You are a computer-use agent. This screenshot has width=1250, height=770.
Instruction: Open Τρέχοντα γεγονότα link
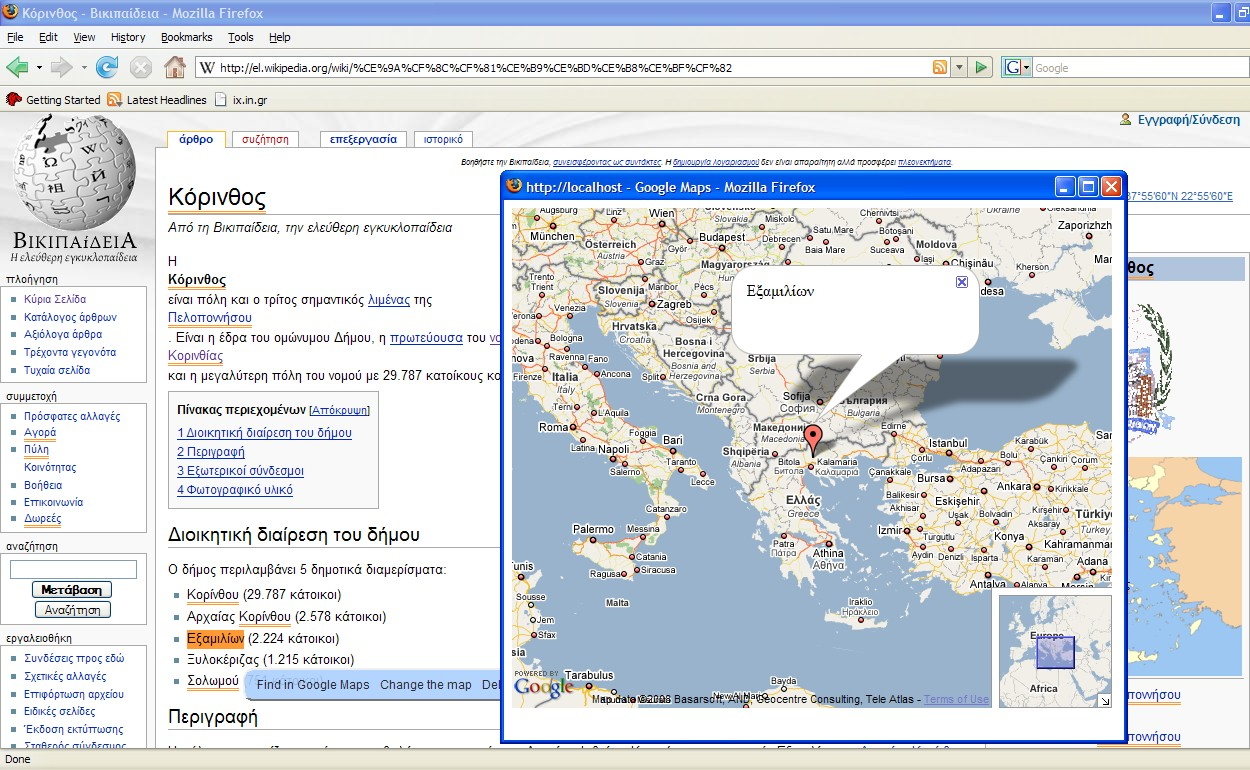(x=70, y=352)
